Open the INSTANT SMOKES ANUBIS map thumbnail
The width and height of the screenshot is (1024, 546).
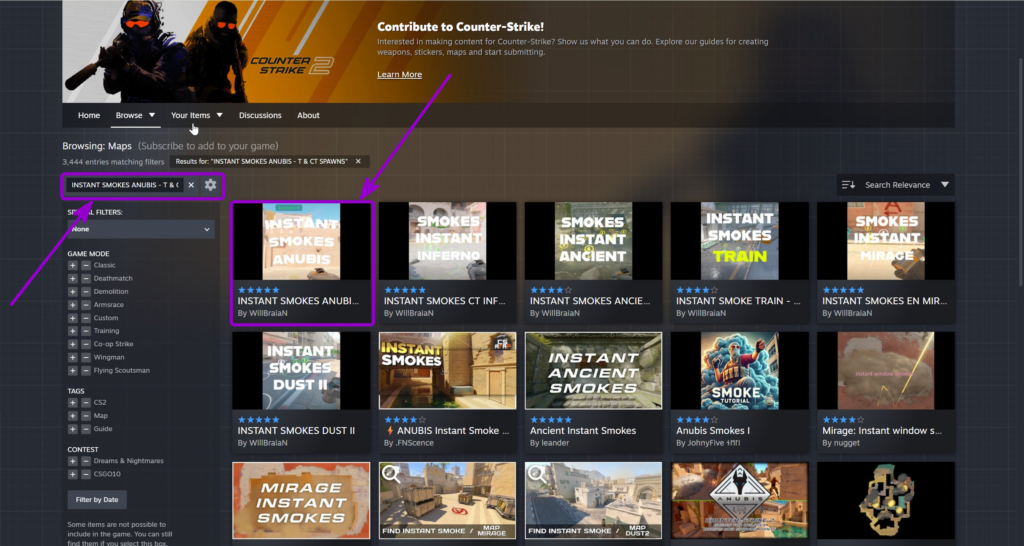(301, 241)
